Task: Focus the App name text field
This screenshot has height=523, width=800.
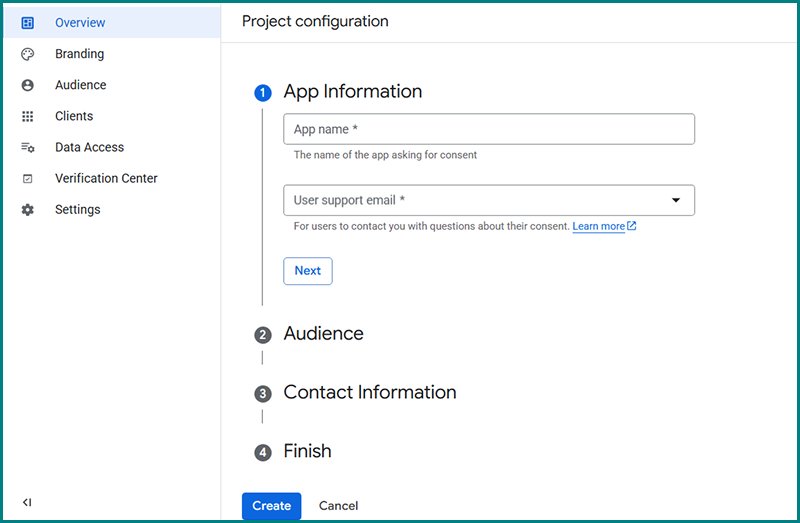Action: tap(489, 130)
